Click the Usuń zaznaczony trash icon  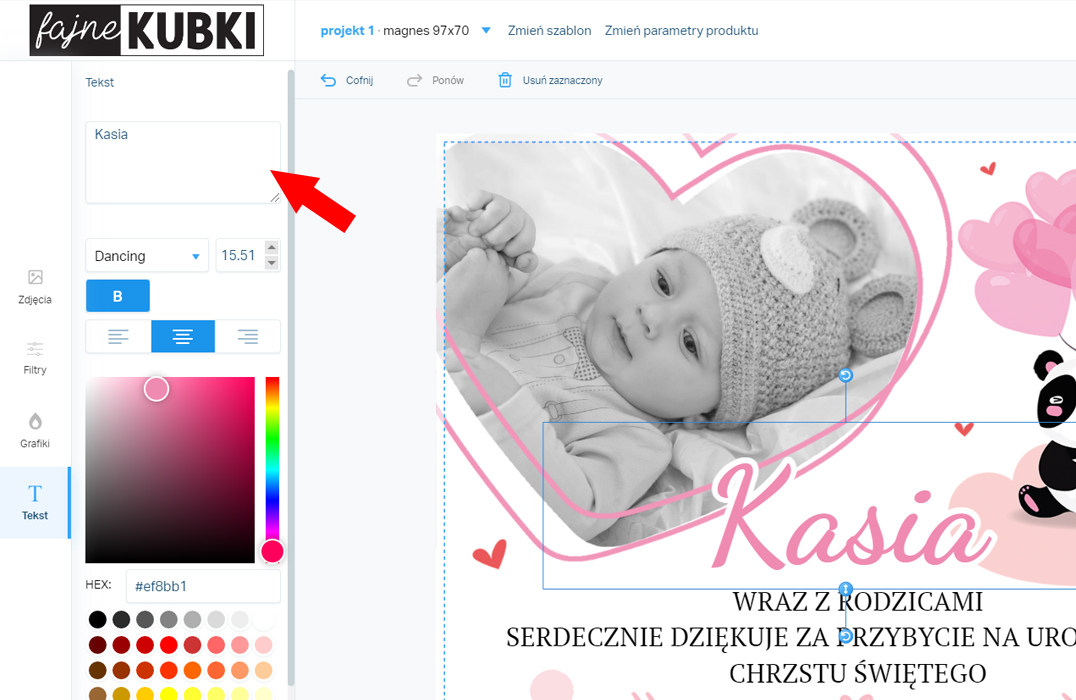coord(505,80)
